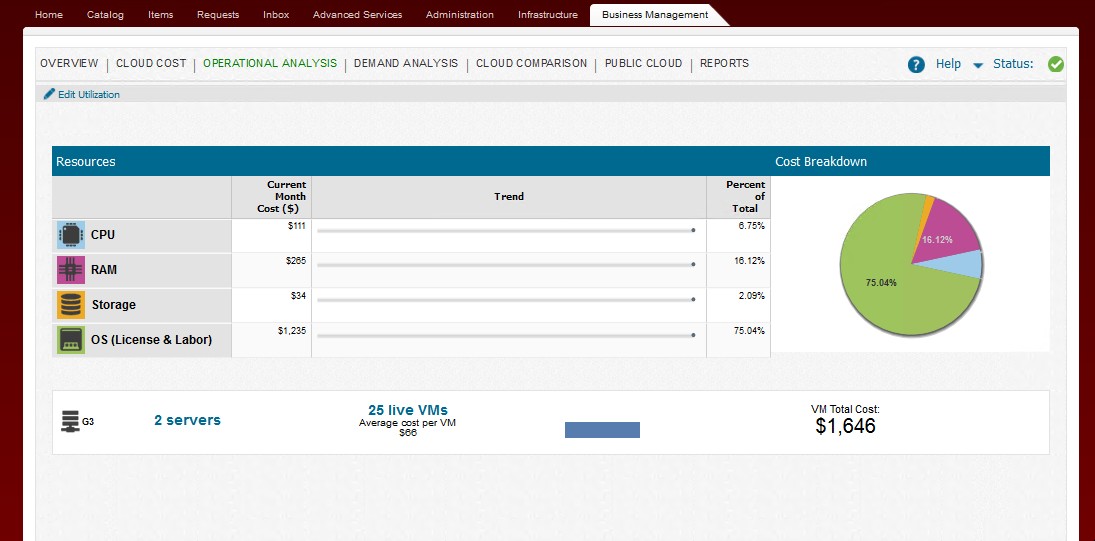
Task: Click the Storage database icon
Action: pos(71,305)
